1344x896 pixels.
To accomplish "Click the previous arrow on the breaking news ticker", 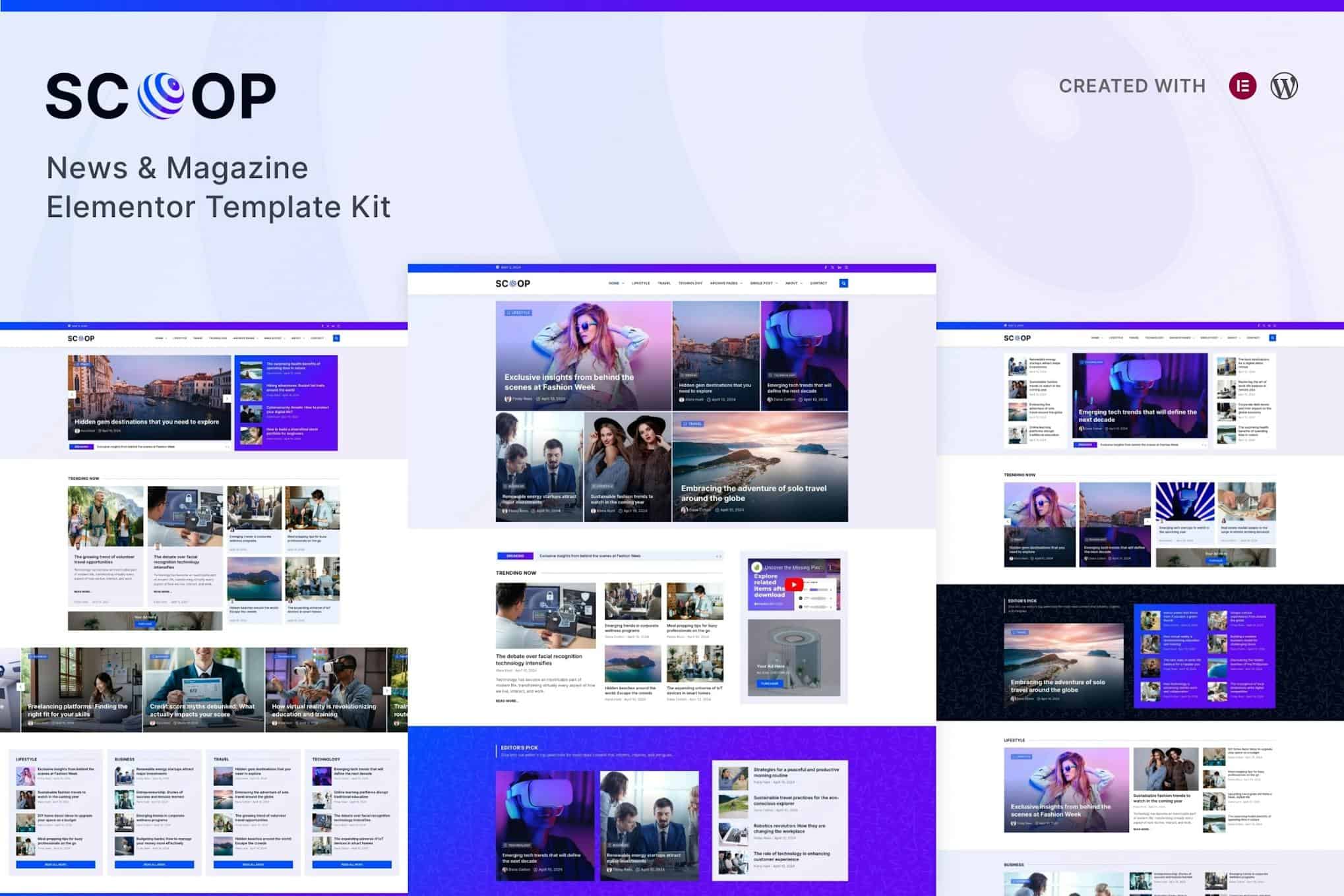I will [x=716, y=556].
